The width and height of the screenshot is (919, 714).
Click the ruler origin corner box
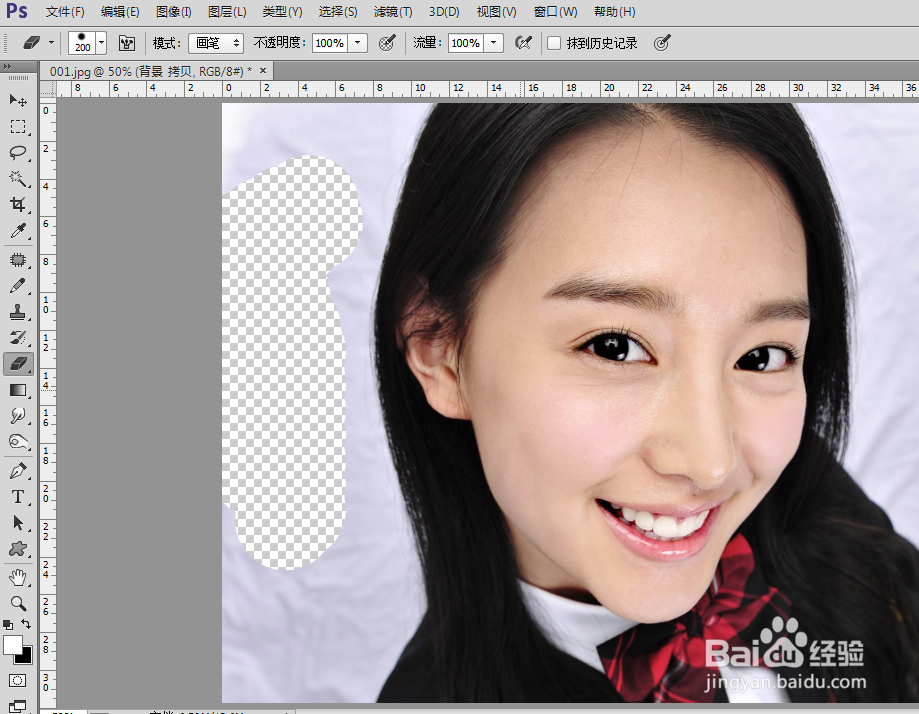(48, 89)
